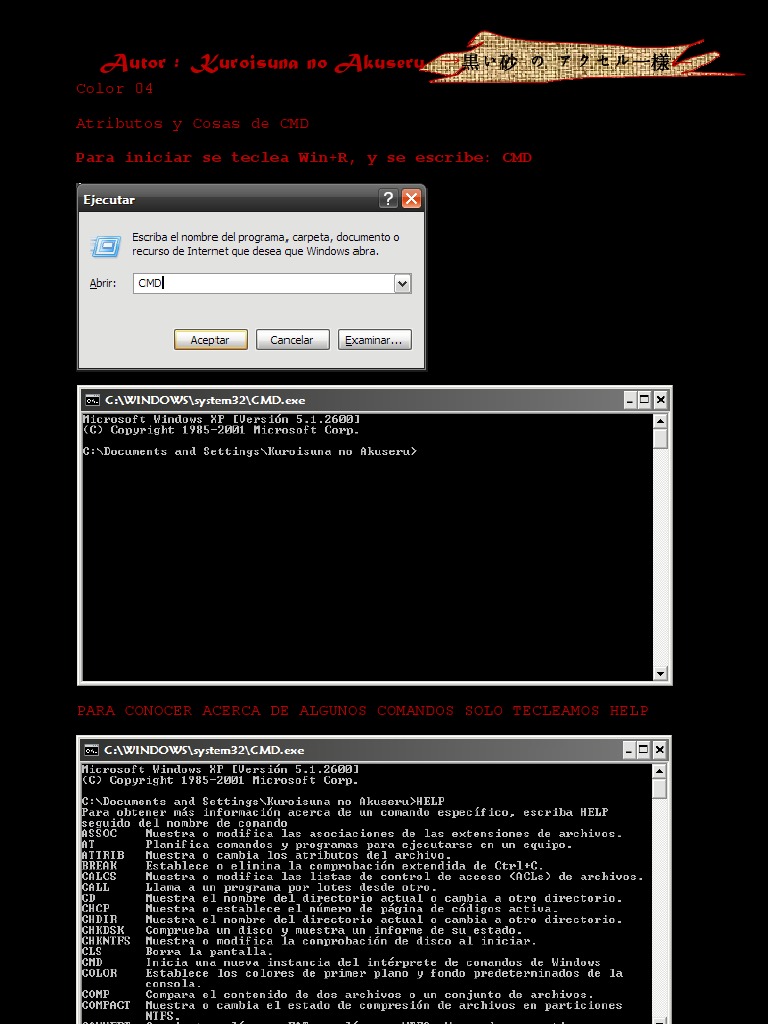This screenshot has width=768, height=1024.
Task: Click the CACLS command row
Action: [x=362, y=876]
